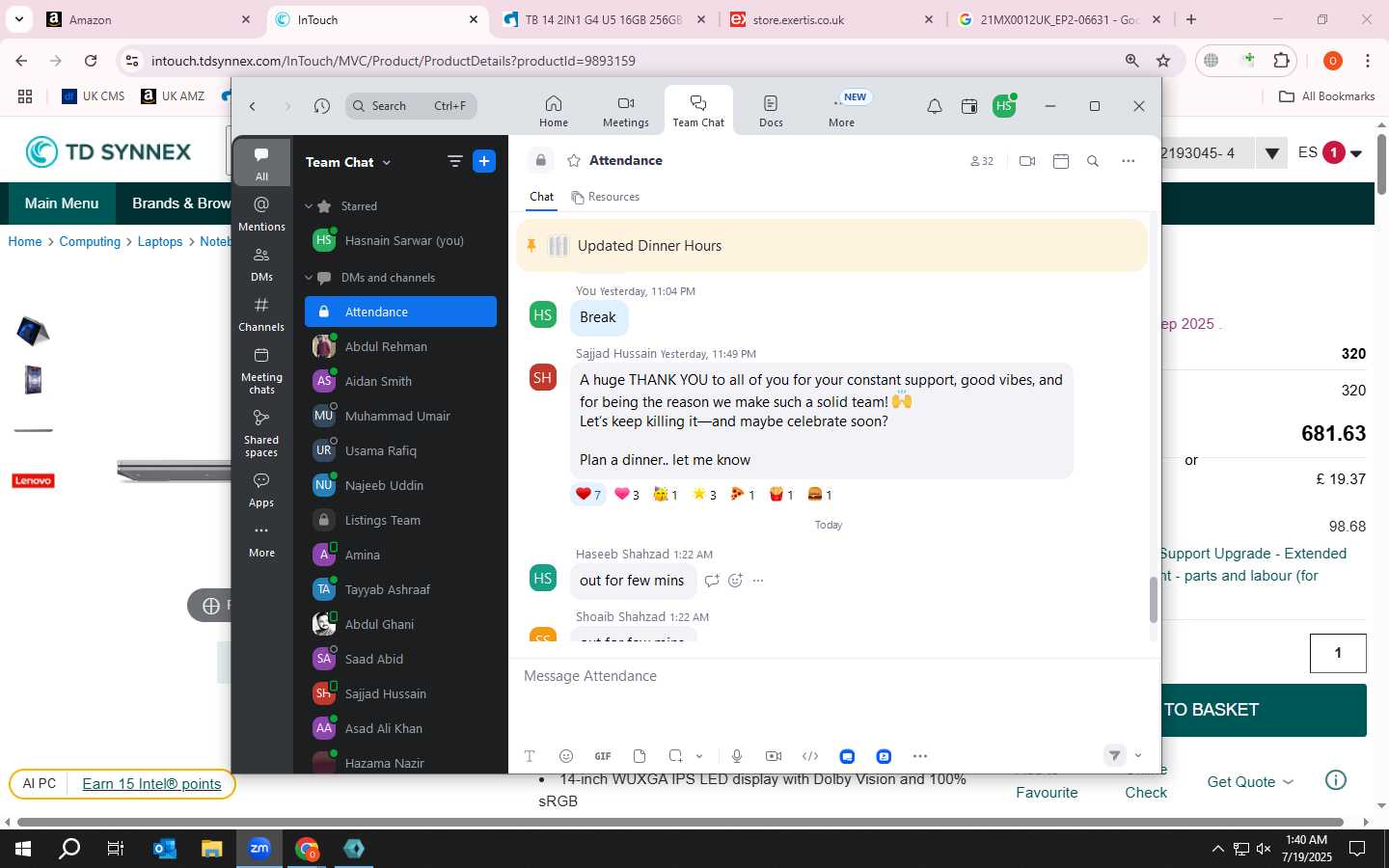Attach a file via message toolbar

coord(640,756)
